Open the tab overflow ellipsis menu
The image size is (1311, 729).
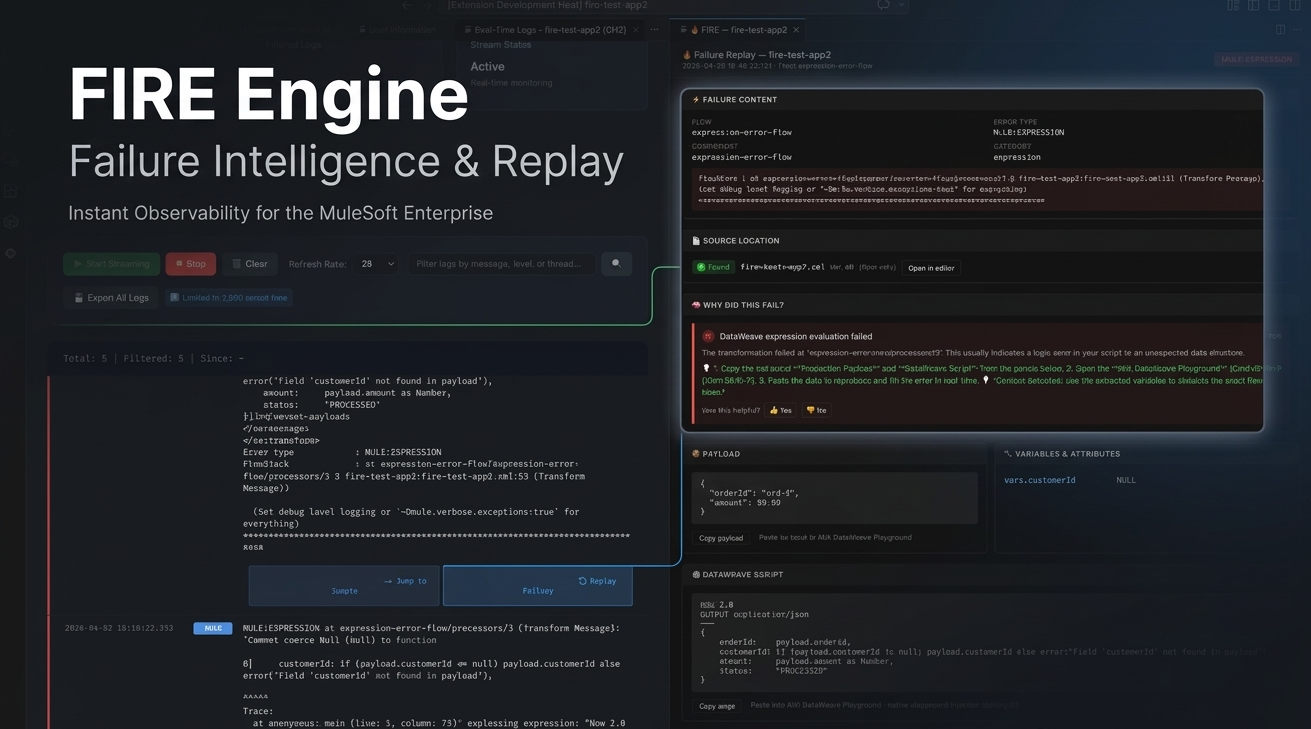[x=655, y=30]
